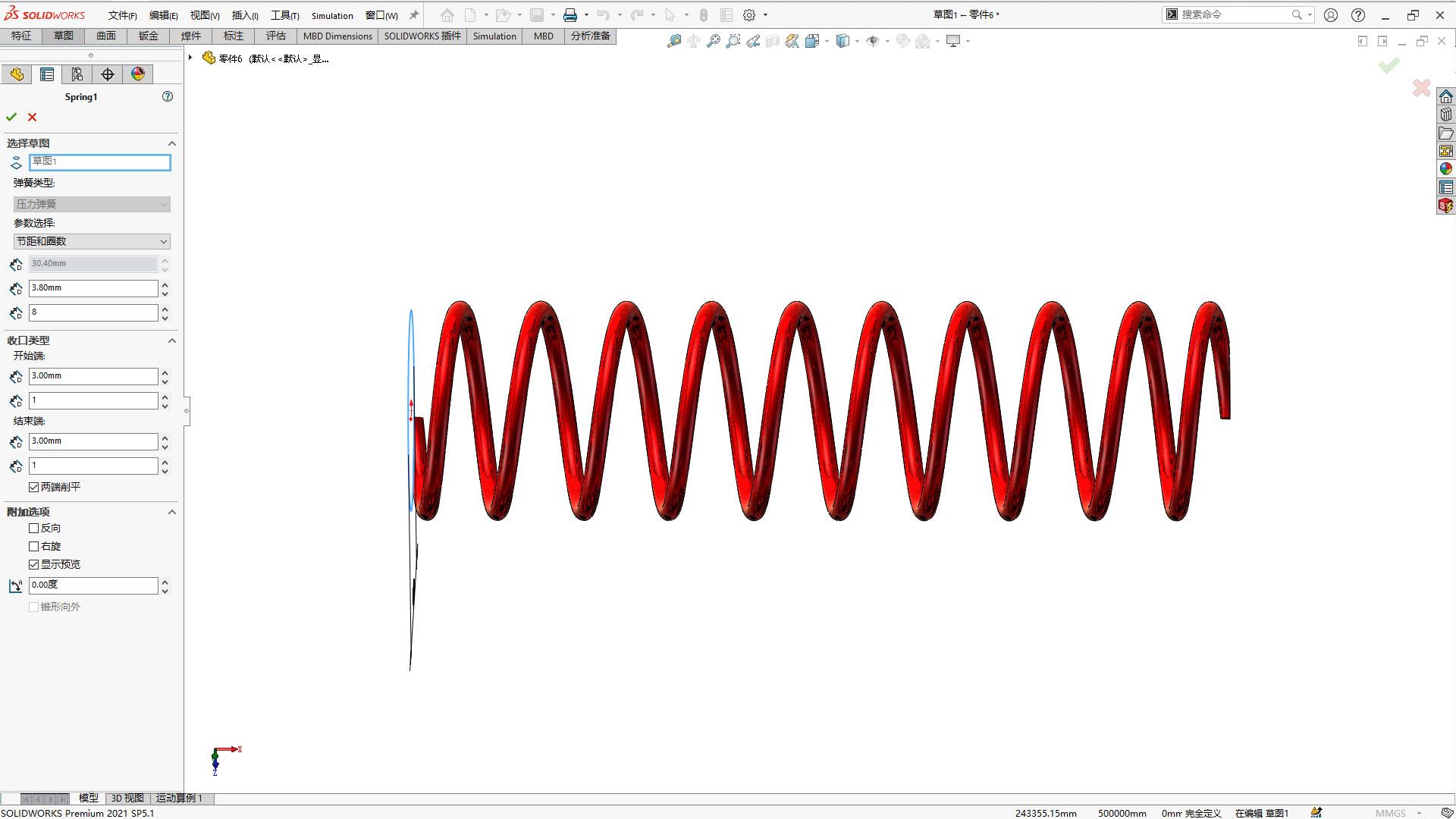Increase the 3.80mm pitch spinner

pos(165,284)
